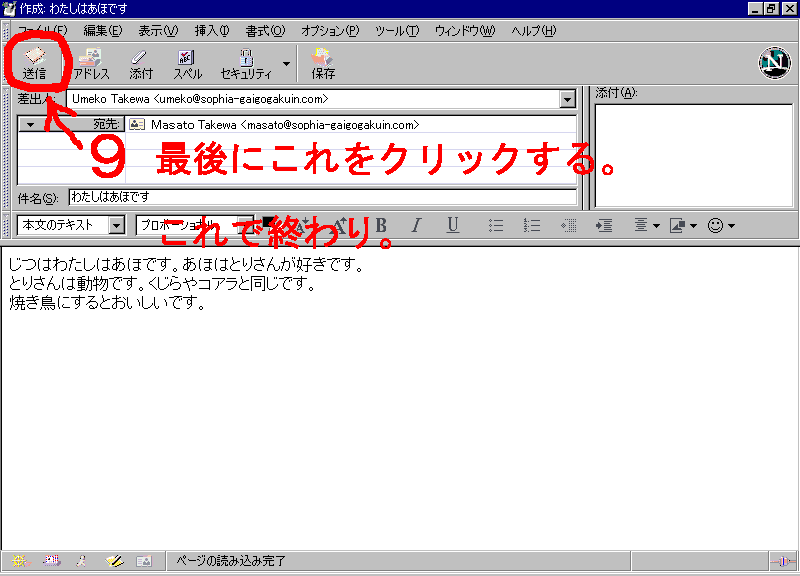Screen dimensions: 800x576
Task: Click the online status icon in status bar
Action: coord(782,561)
